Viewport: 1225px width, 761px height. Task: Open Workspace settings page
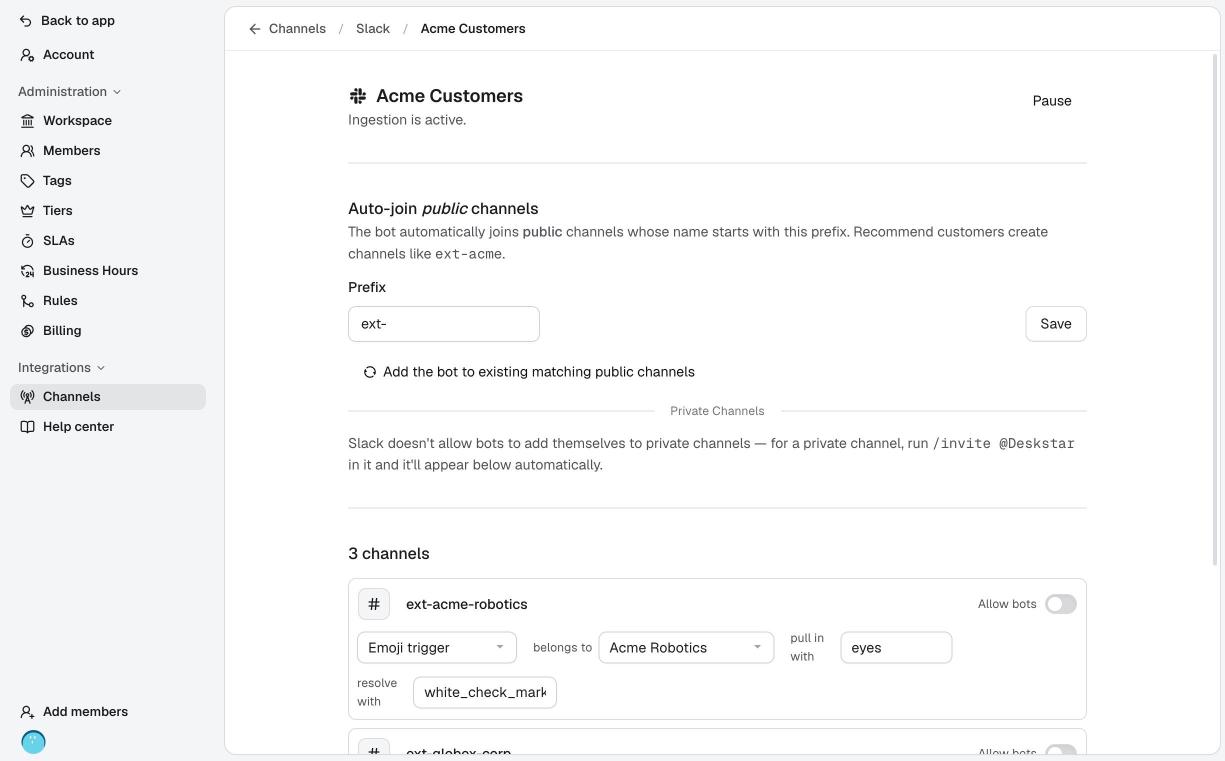coord(108,121)
